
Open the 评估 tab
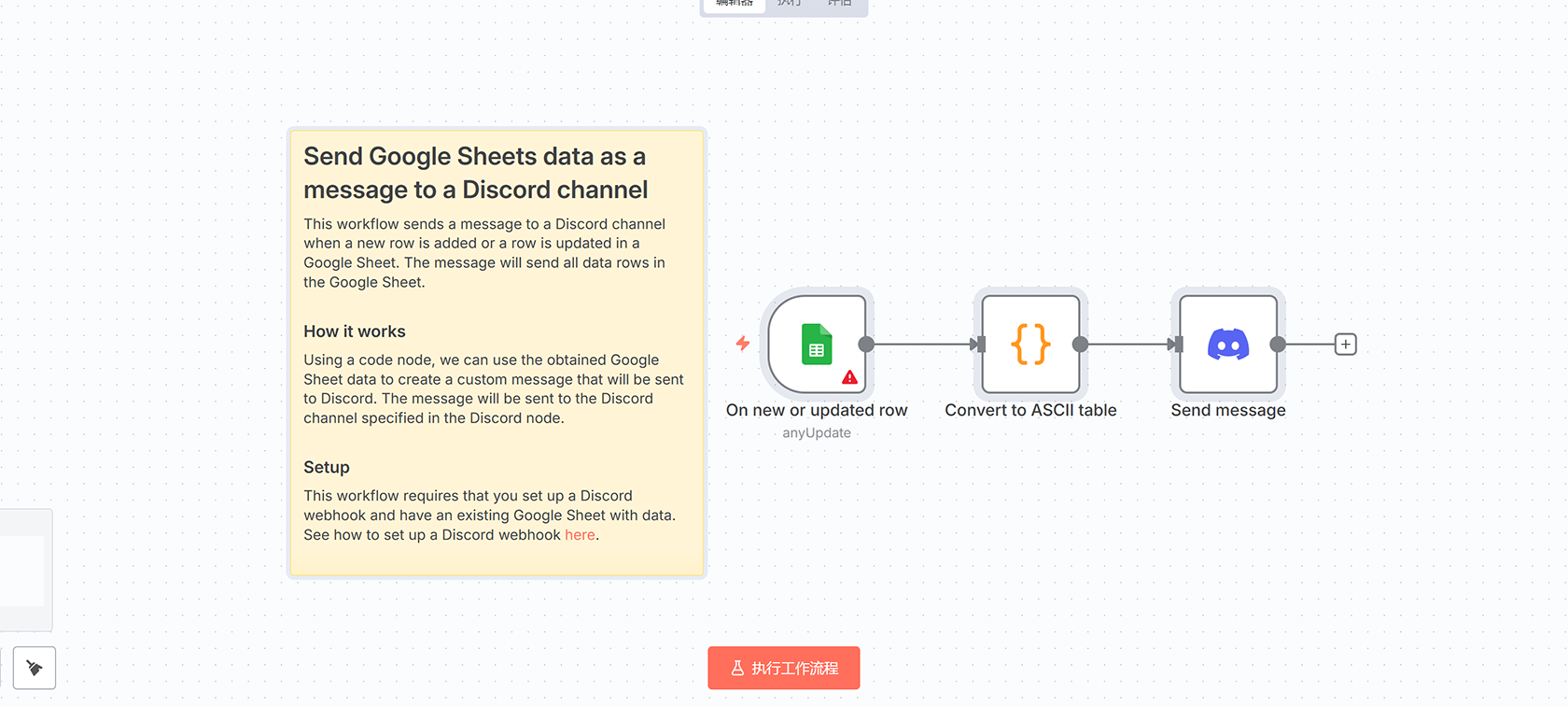[x=839, y=4]
